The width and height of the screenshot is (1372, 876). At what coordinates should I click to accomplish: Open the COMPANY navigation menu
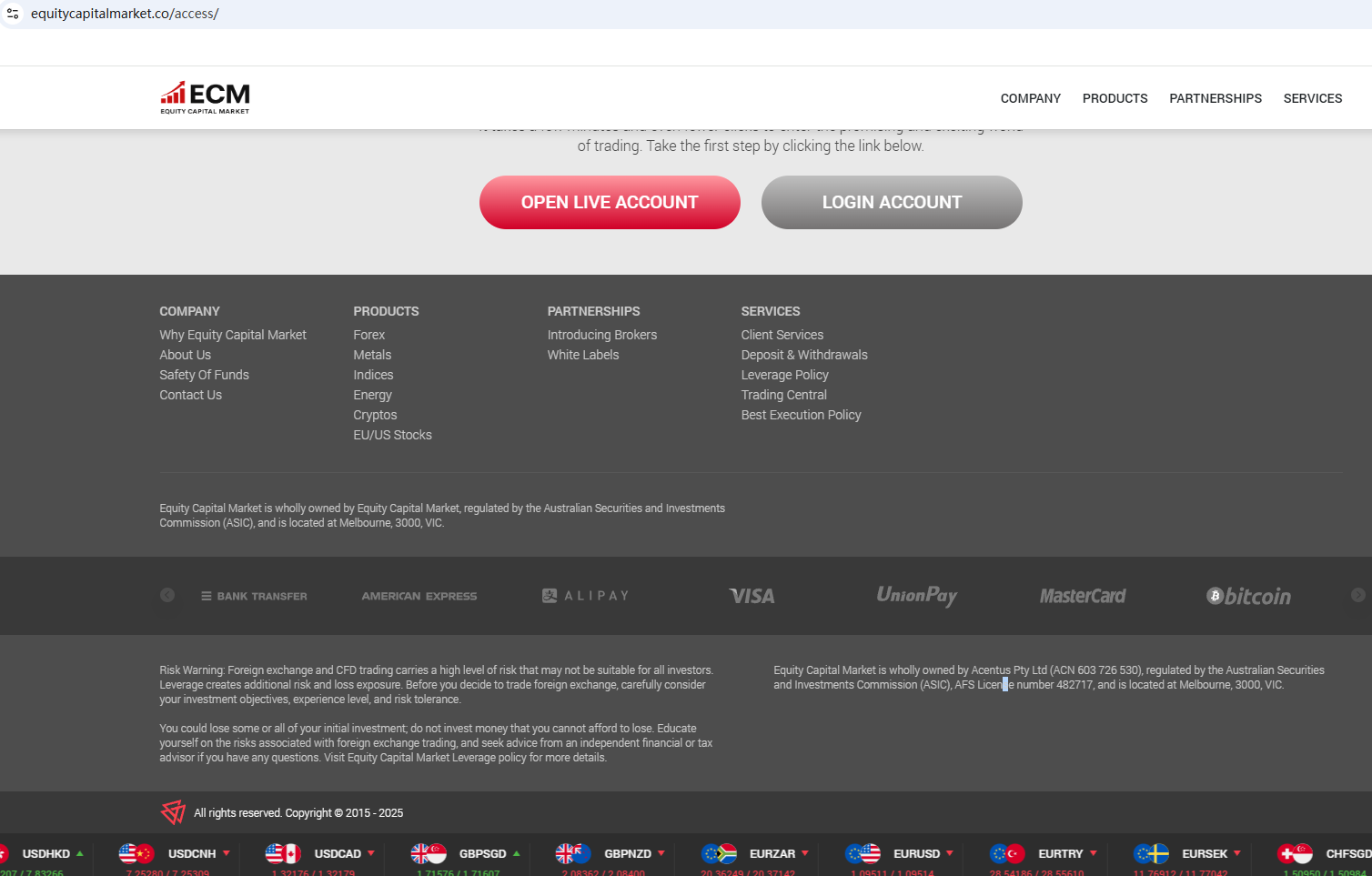pos(1030,98)
